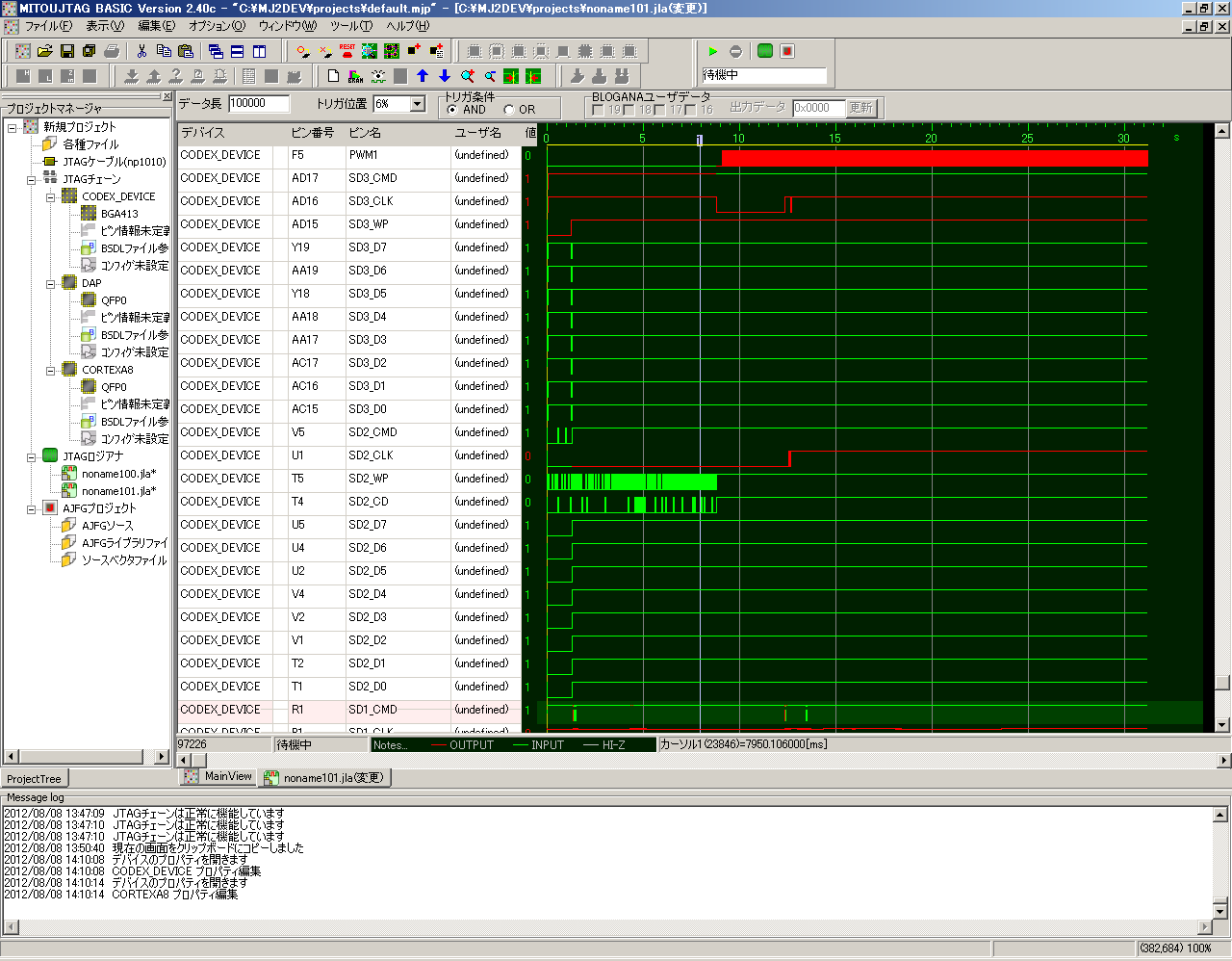Click the Notes... button in legend bar
This screenshot has height=961, width=1232.
[x=391, y=744]
